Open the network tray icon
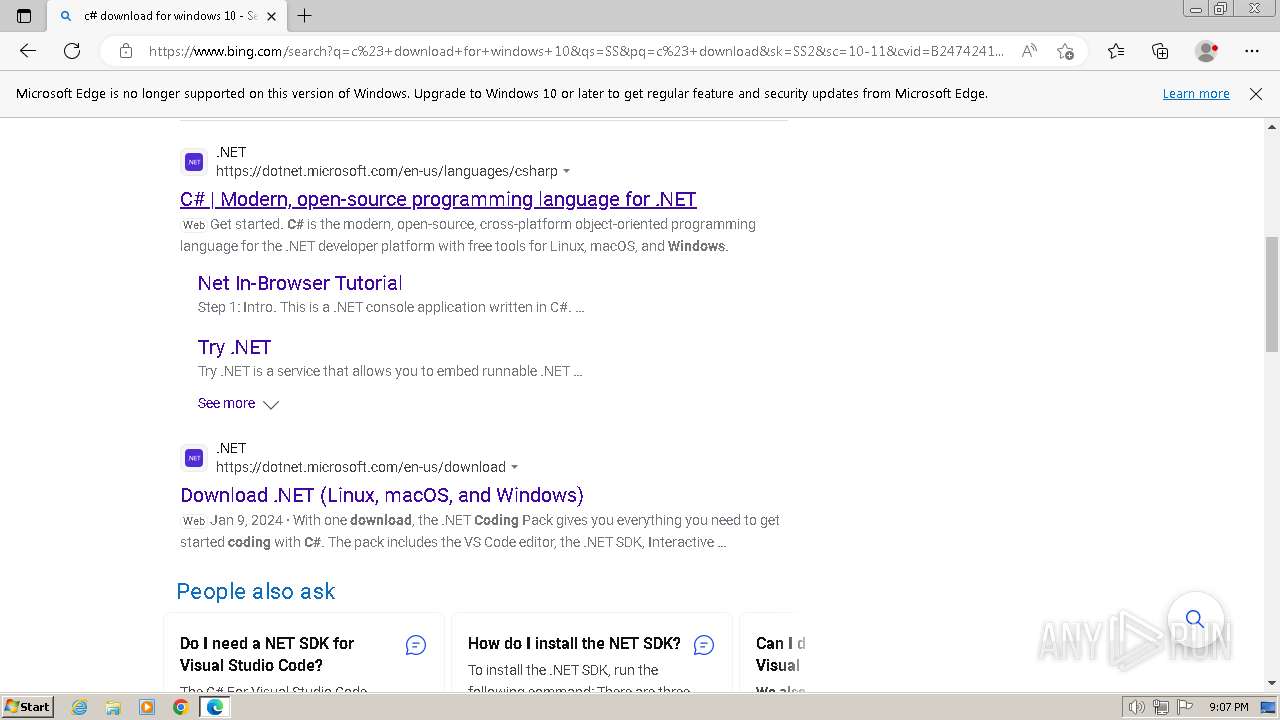Image resolution: width=1280 pixels, height=720 pixels. [x=1160, y=707]
